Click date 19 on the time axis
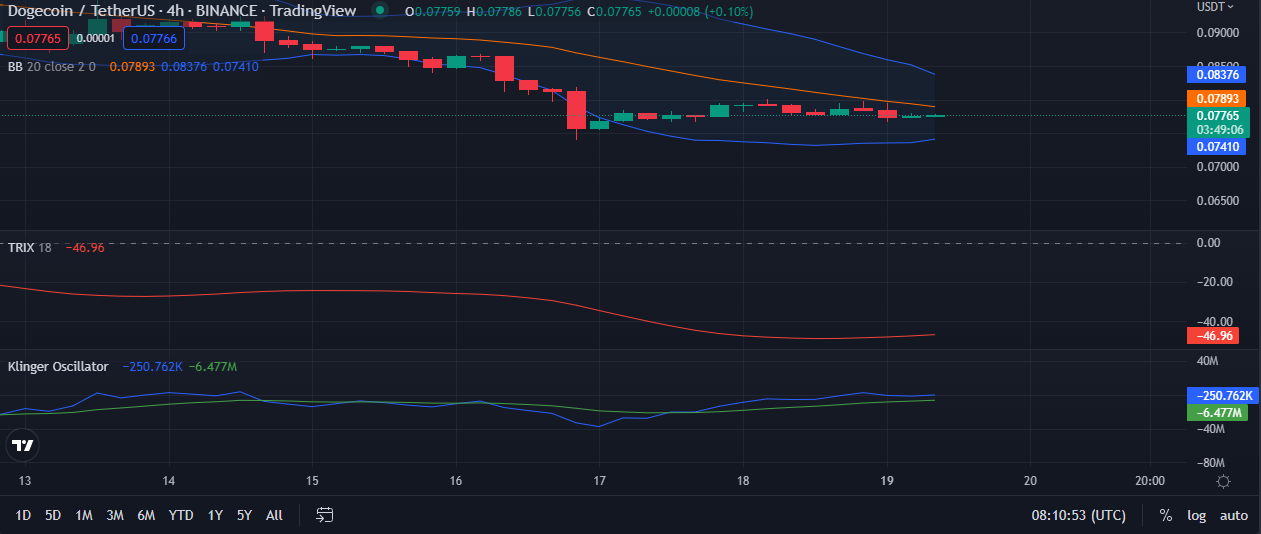 [x=886, y=481]
